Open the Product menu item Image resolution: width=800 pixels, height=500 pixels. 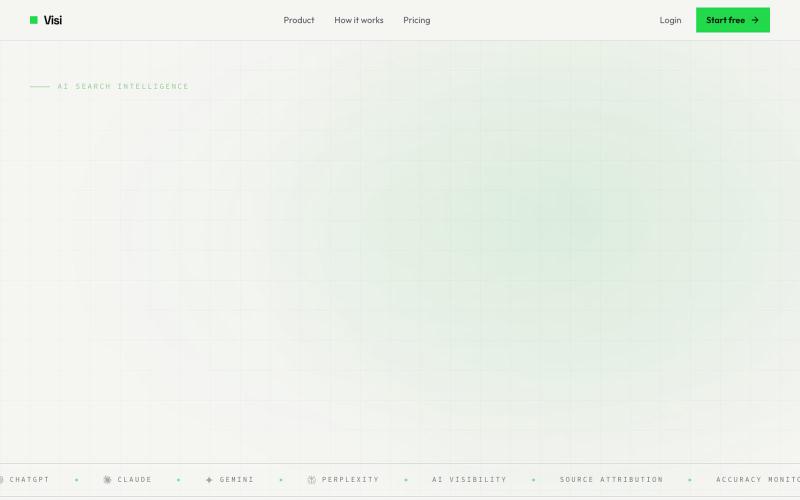tap(299, 20)
